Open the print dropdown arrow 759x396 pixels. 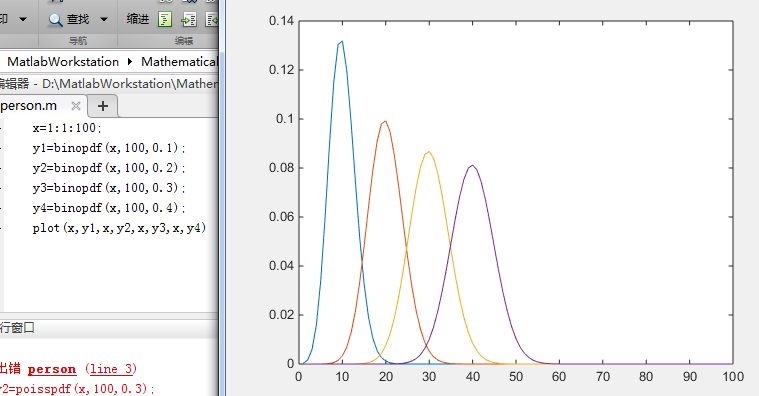(23, 19)
